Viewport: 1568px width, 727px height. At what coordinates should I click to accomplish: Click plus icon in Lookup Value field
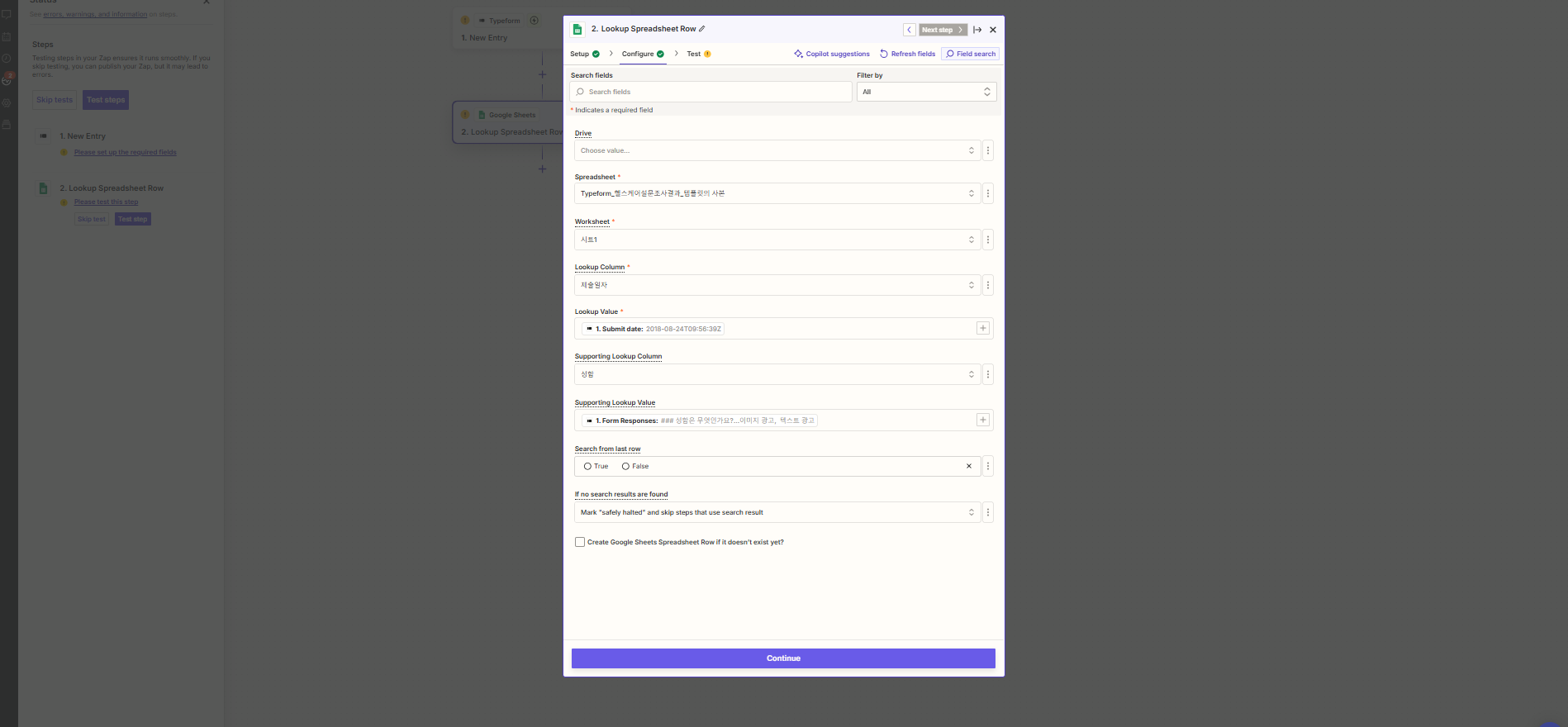click(983, 328)
